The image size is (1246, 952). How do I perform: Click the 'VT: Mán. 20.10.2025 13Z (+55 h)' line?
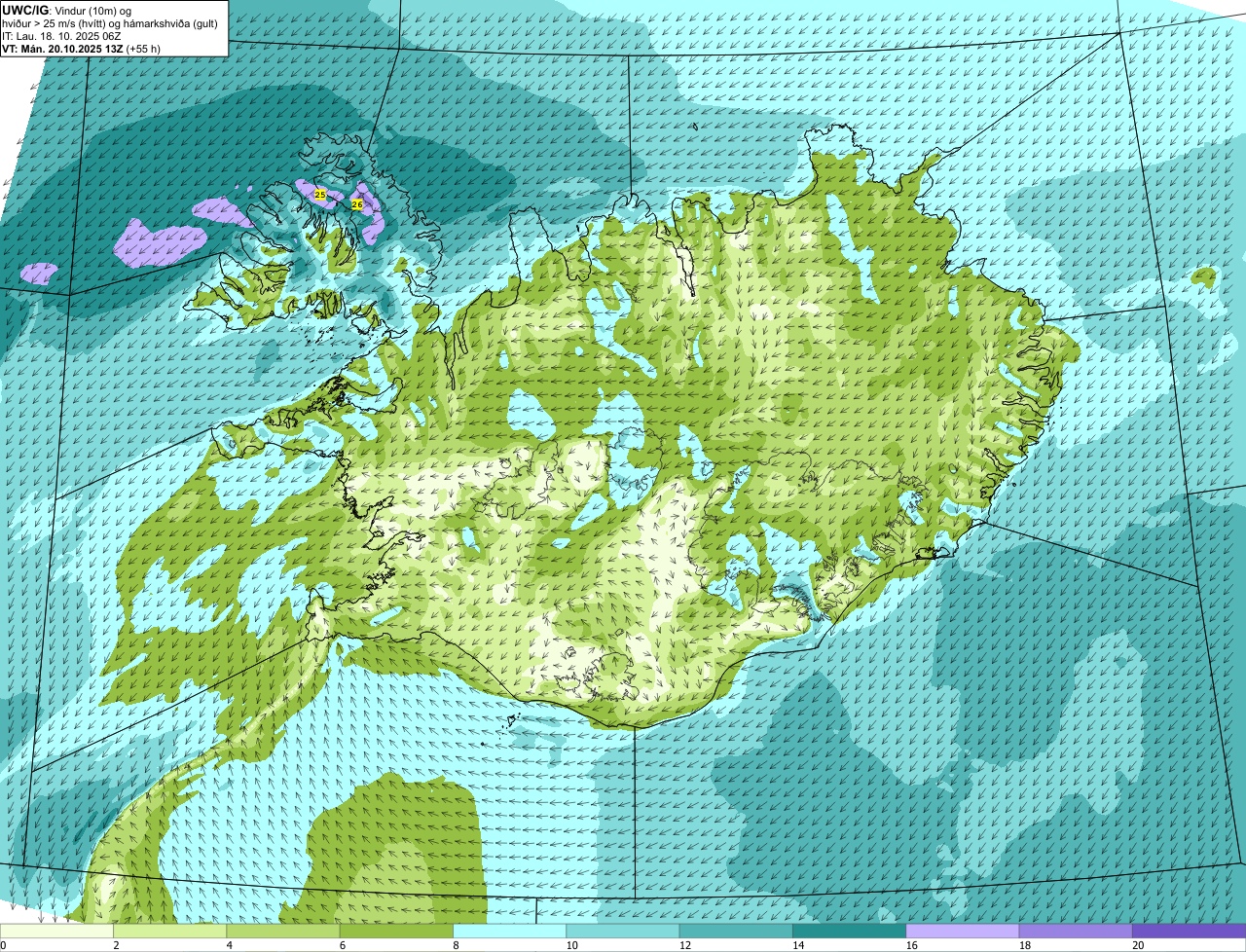pos(81,49)
